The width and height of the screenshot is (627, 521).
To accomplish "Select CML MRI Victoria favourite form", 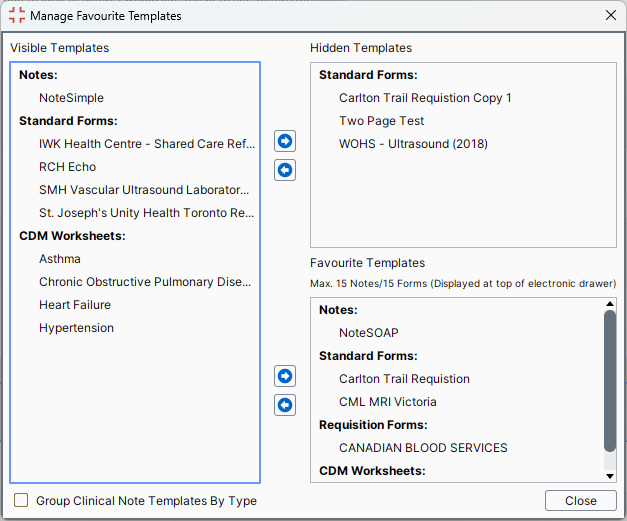I will tap(387, 402).
